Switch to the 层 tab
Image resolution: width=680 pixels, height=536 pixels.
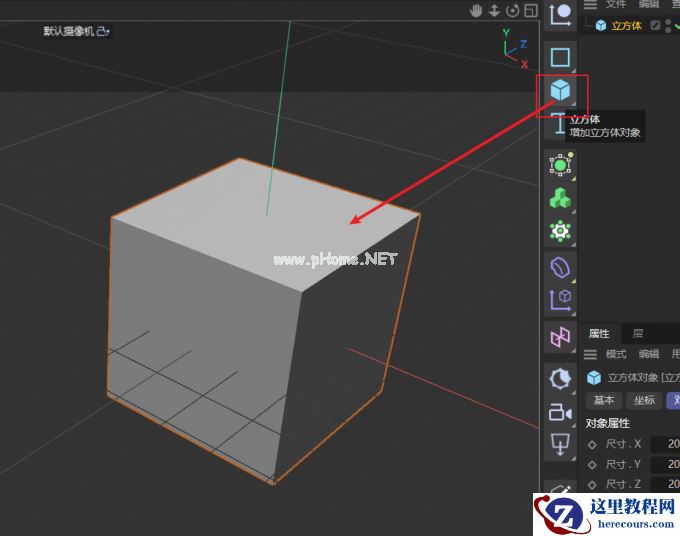coord(638,333)
